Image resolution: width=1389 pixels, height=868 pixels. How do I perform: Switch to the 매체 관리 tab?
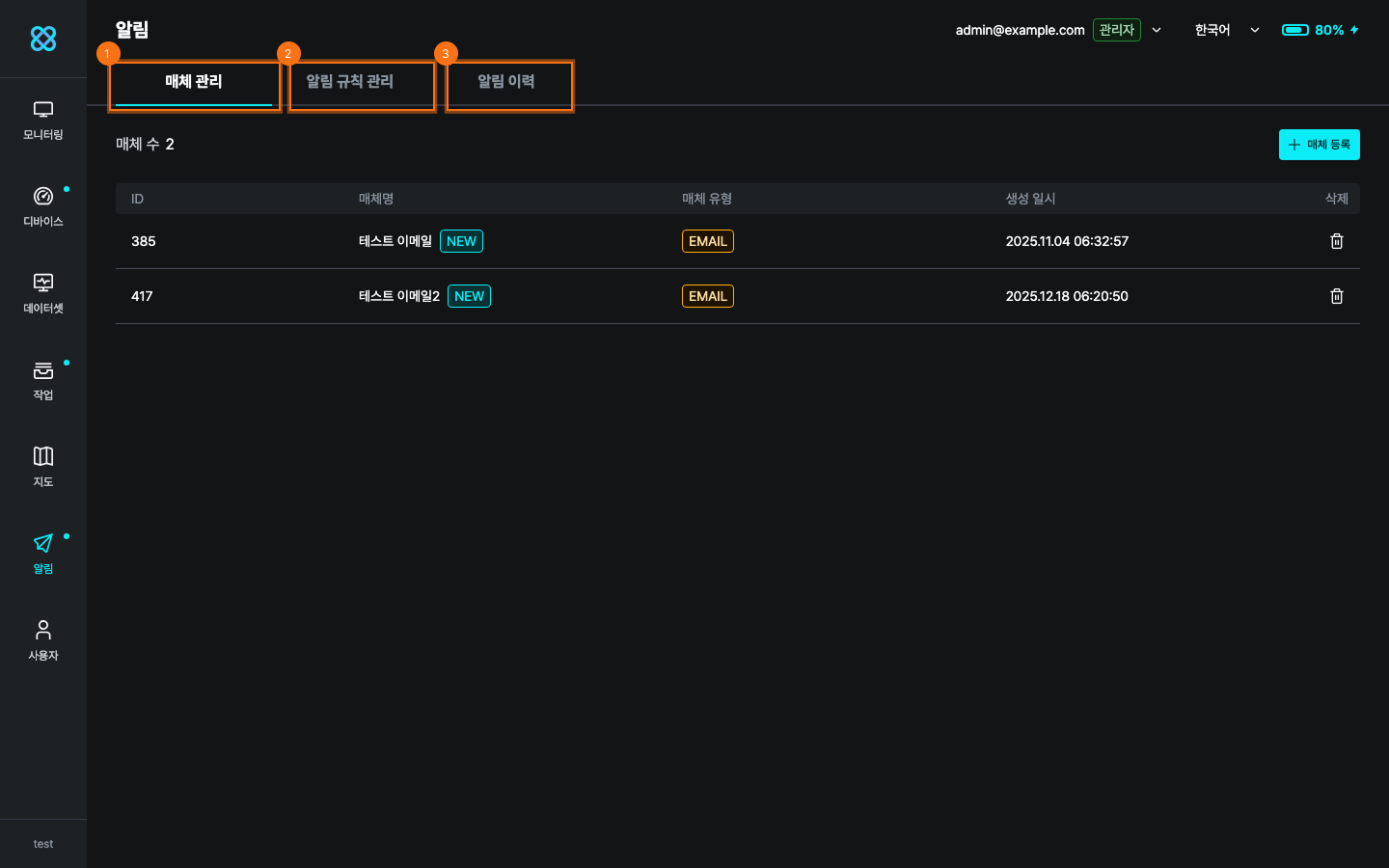pos(194,82)
